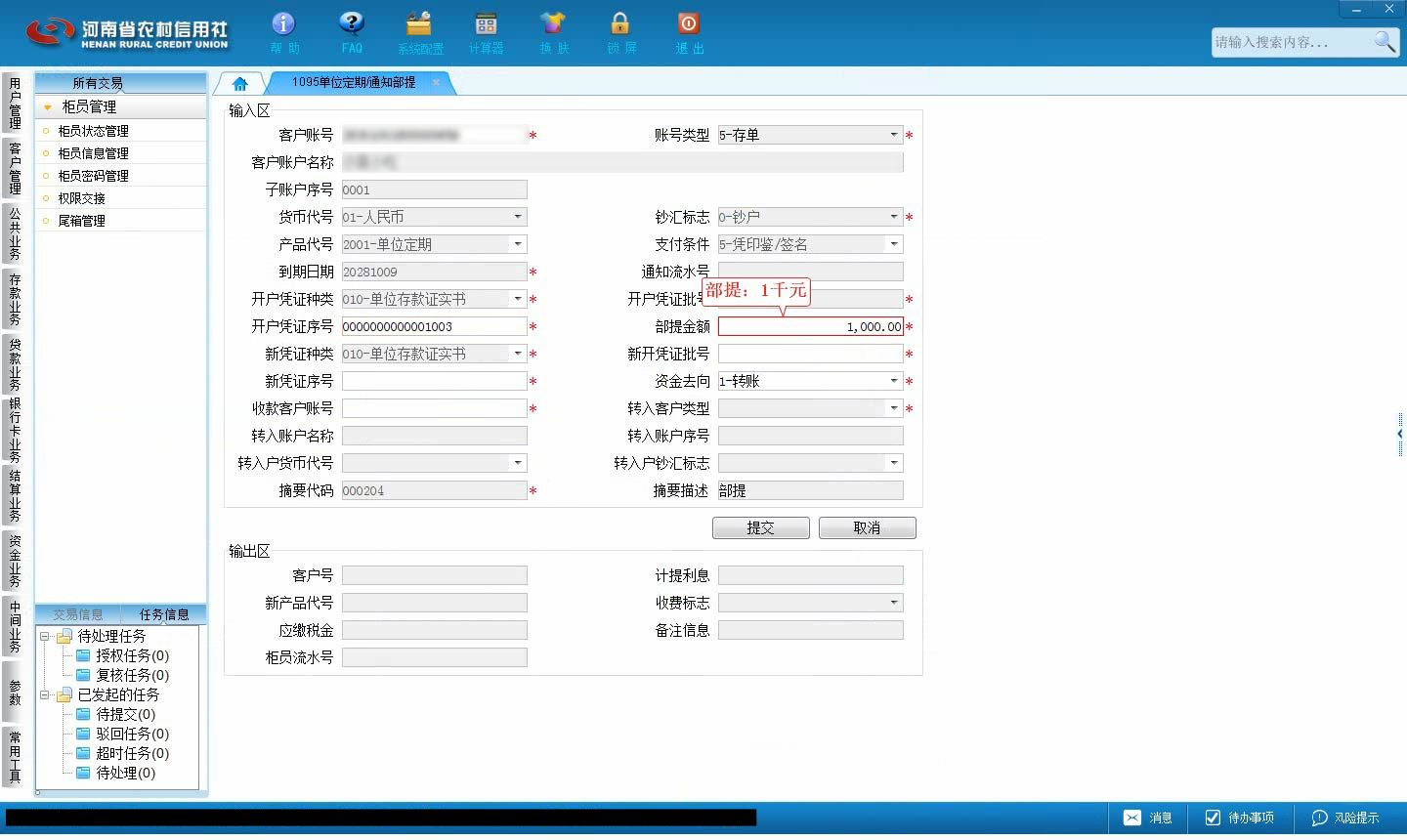
Task: Open 消息 messages in status bar
Action: 1148,818
